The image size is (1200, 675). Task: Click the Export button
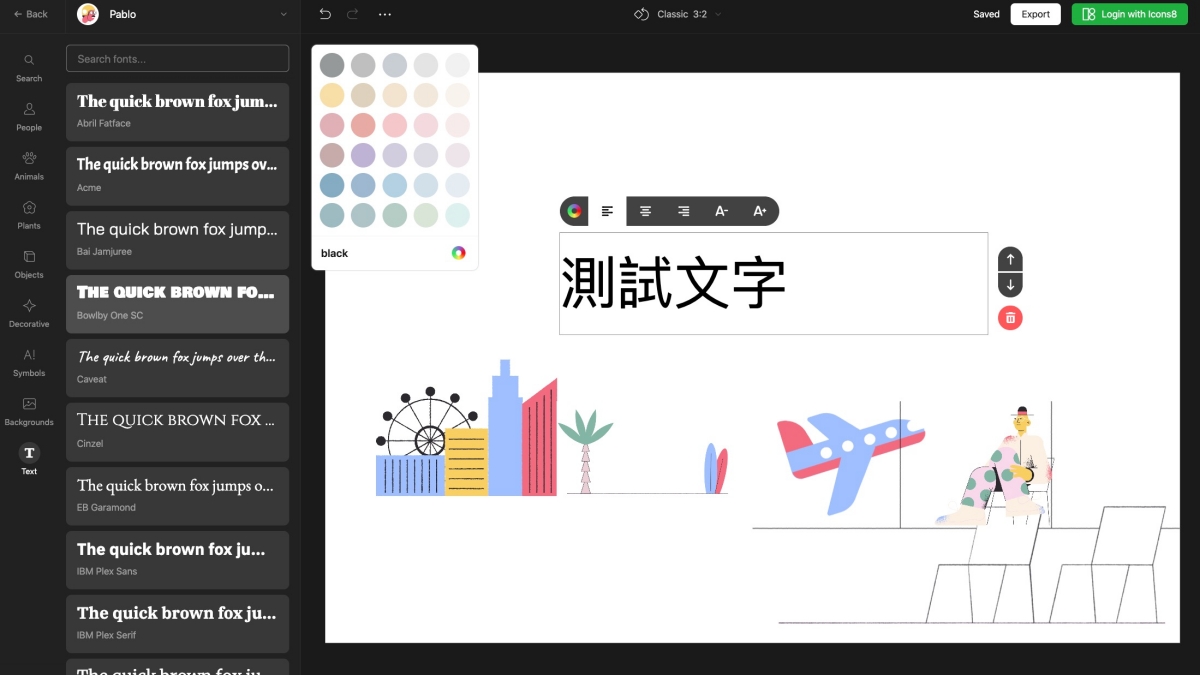pyautogui.click(x=1035, y=14)
